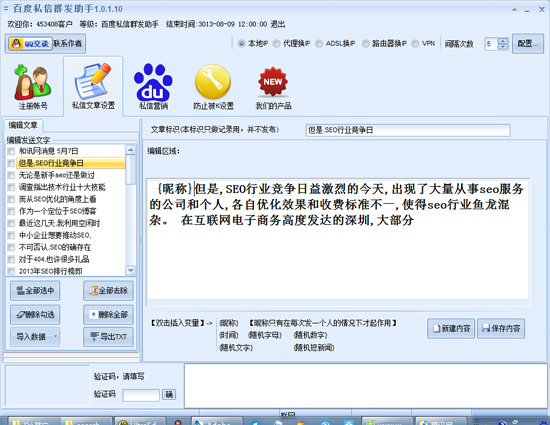Click the log output box at bottom
The width and height of the screenshot is (550, 425).
pyautogui.click(x=365, y=386)
